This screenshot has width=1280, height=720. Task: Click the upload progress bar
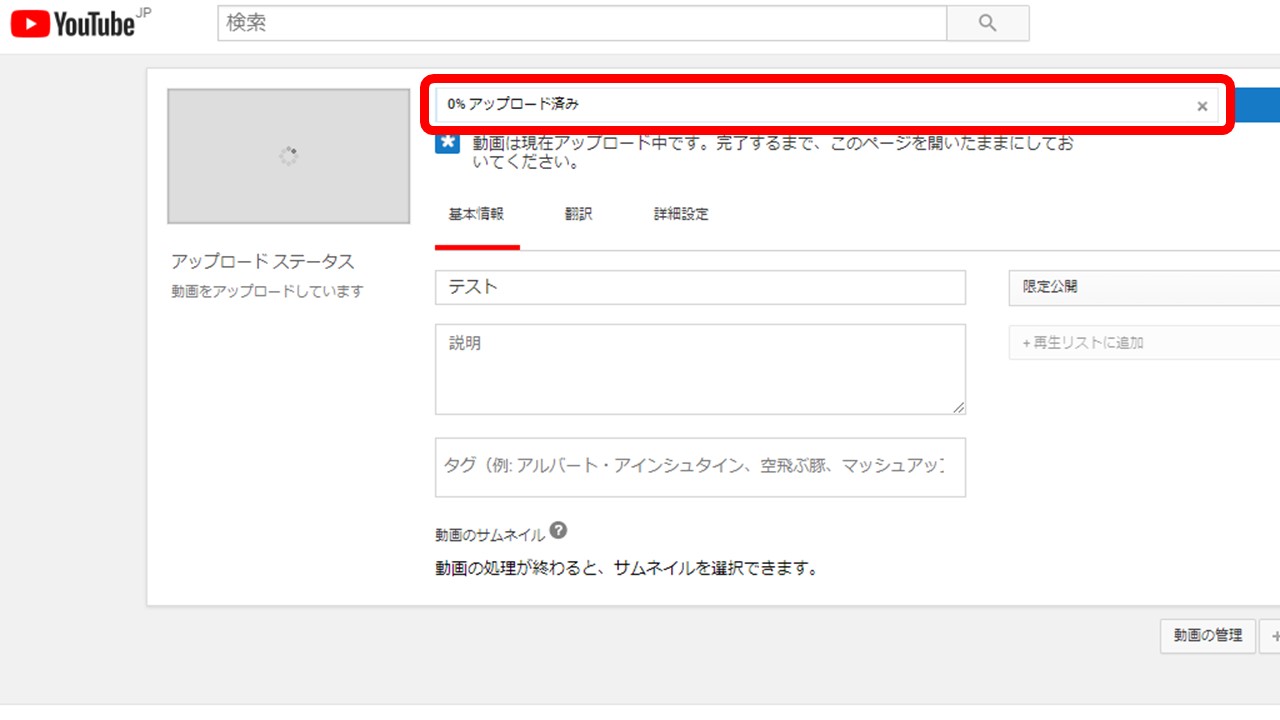[x=827, y=105]
